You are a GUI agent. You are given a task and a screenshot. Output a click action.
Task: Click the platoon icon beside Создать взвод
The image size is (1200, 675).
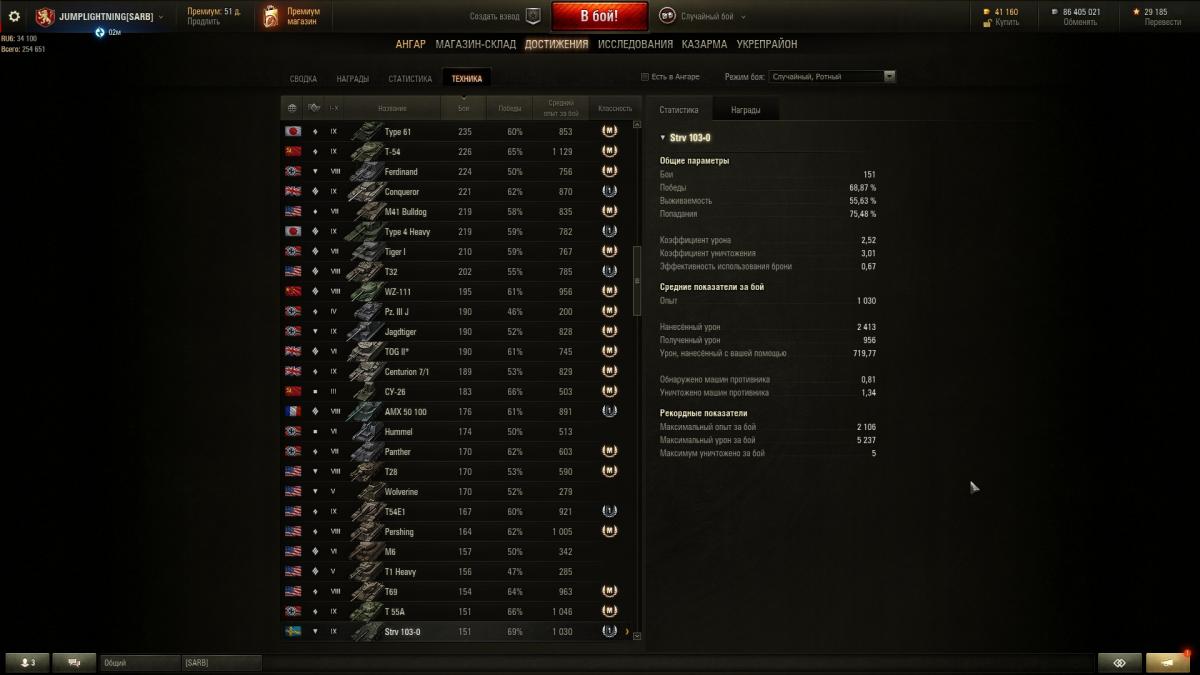point(533,16)
